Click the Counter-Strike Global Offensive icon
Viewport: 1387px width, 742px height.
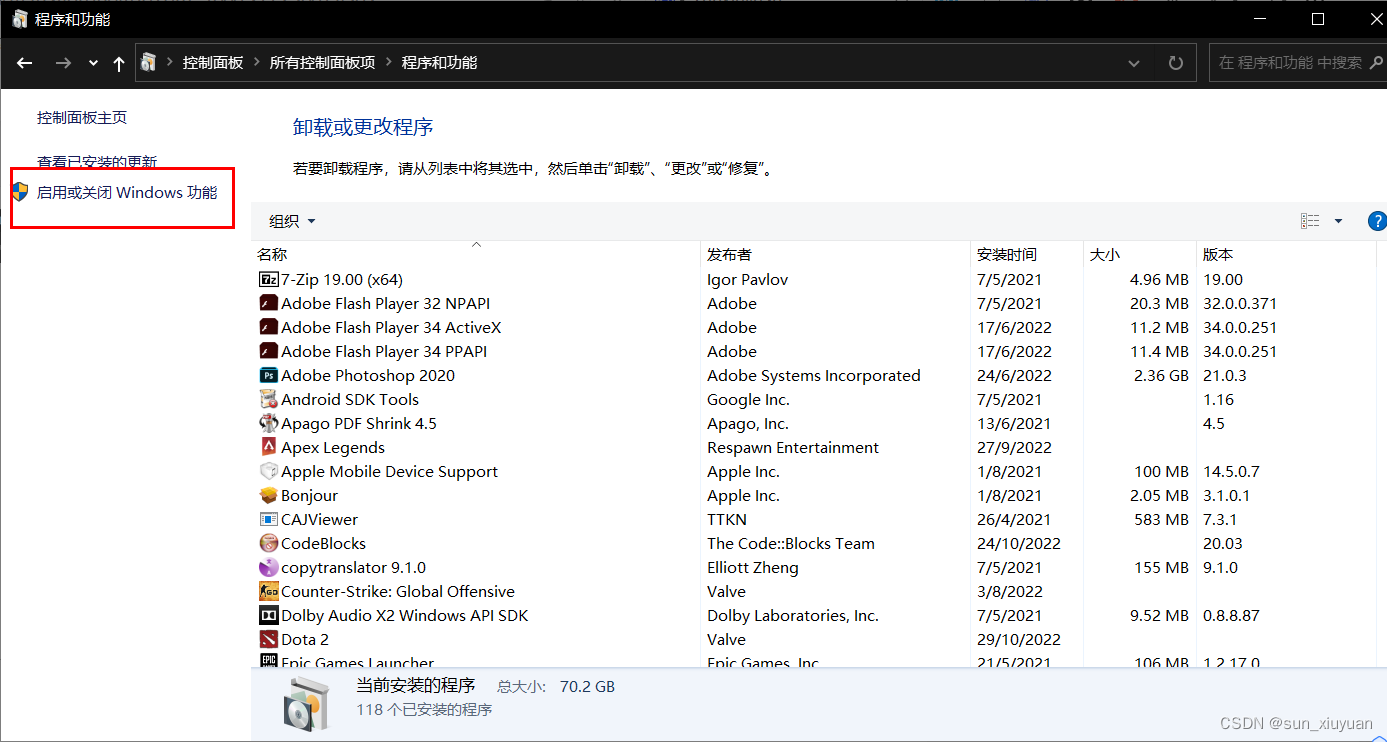(x=268, y=592)
